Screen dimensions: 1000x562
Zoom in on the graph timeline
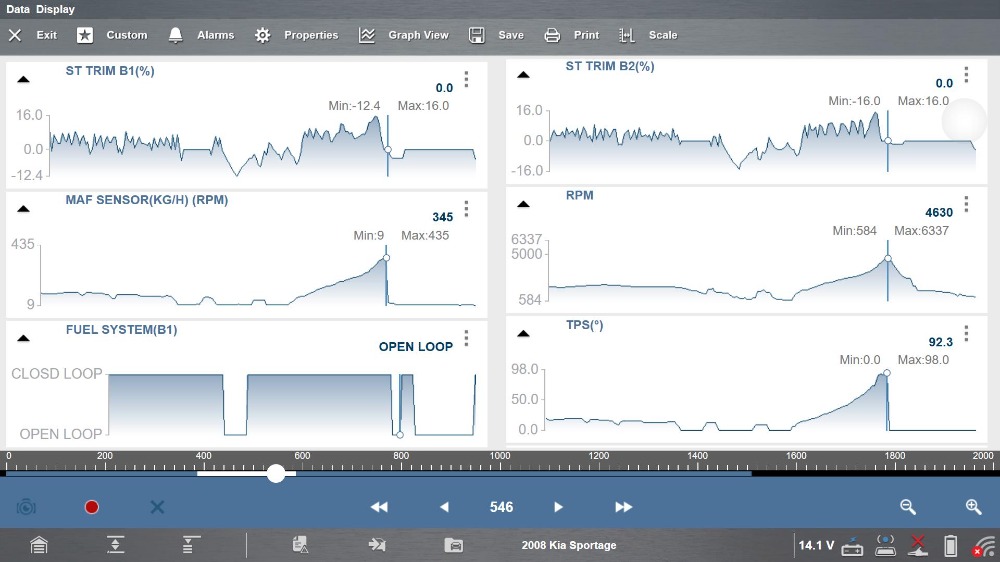click(973, 507)
